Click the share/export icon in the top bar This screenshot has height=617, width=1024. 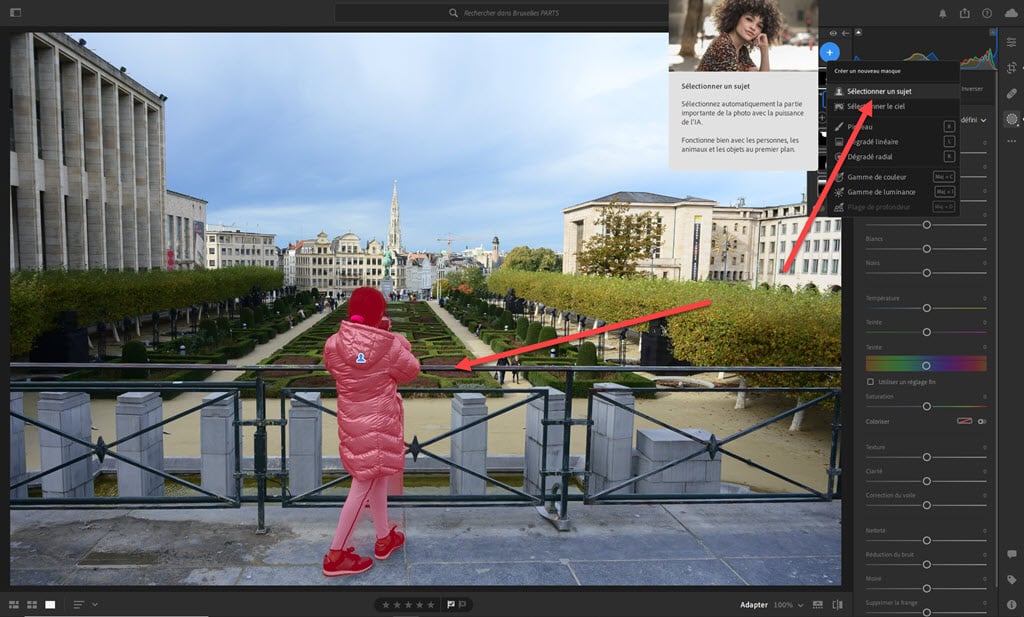coord(965,13)
